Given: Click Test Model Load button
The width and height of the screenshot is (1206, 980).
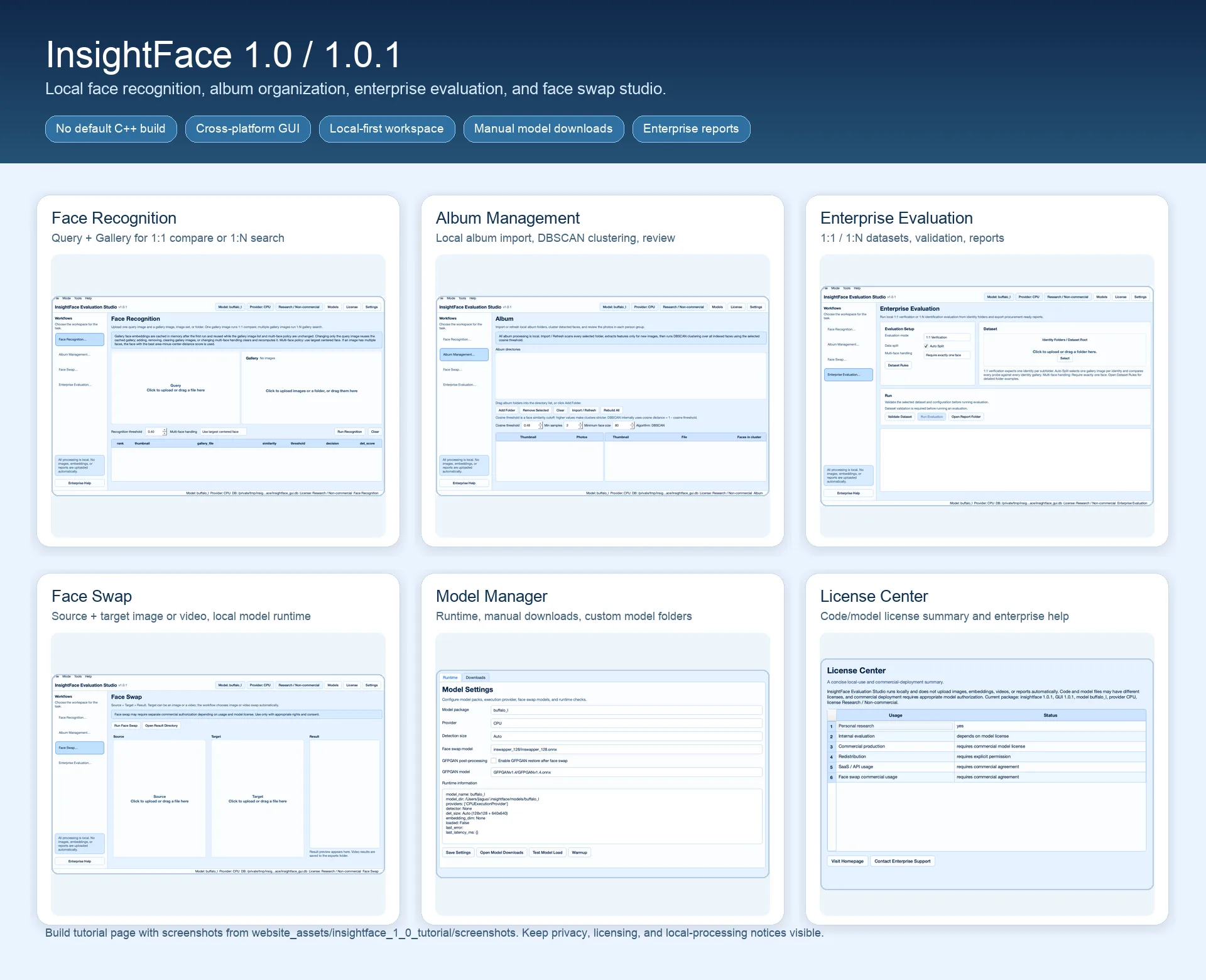Looking at the screenshot, I should (547, 852).
